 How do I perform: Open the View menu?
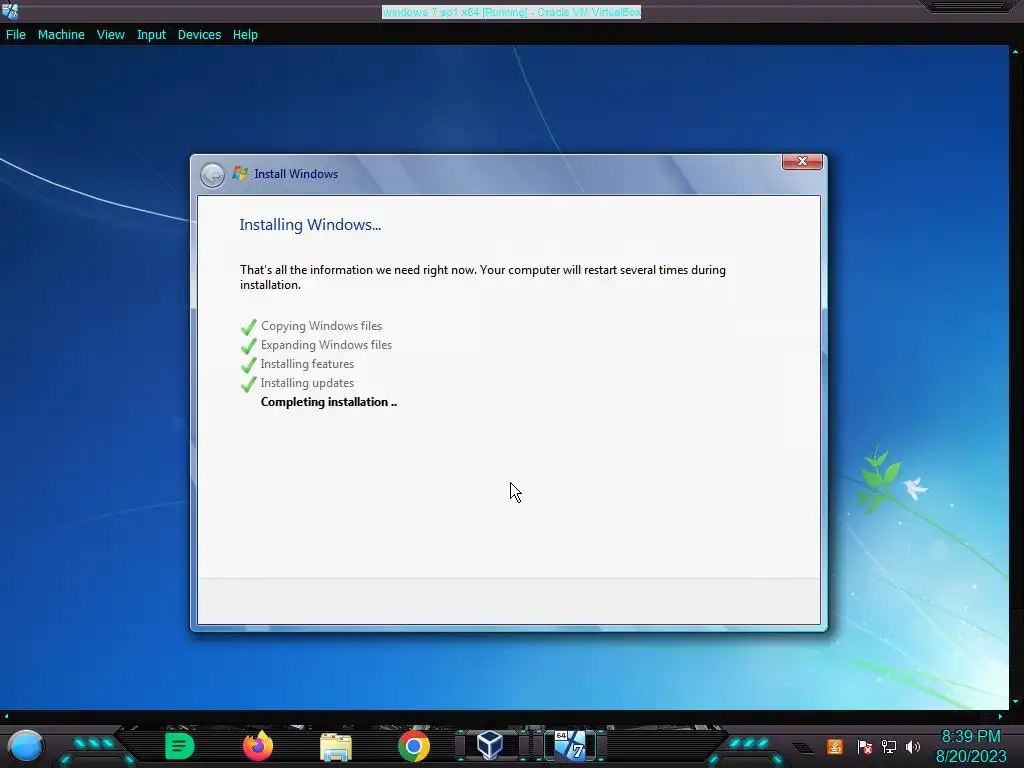(x=110, y=35)
